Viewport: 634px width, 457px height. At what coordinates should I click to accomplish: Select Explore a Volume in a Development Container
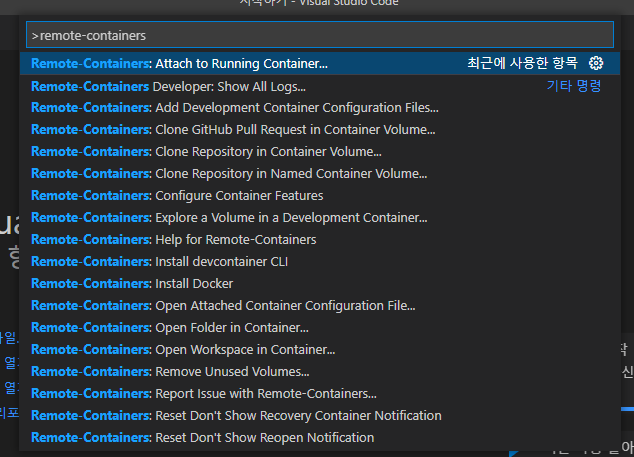pyautogui.click(x=320, y=218)
